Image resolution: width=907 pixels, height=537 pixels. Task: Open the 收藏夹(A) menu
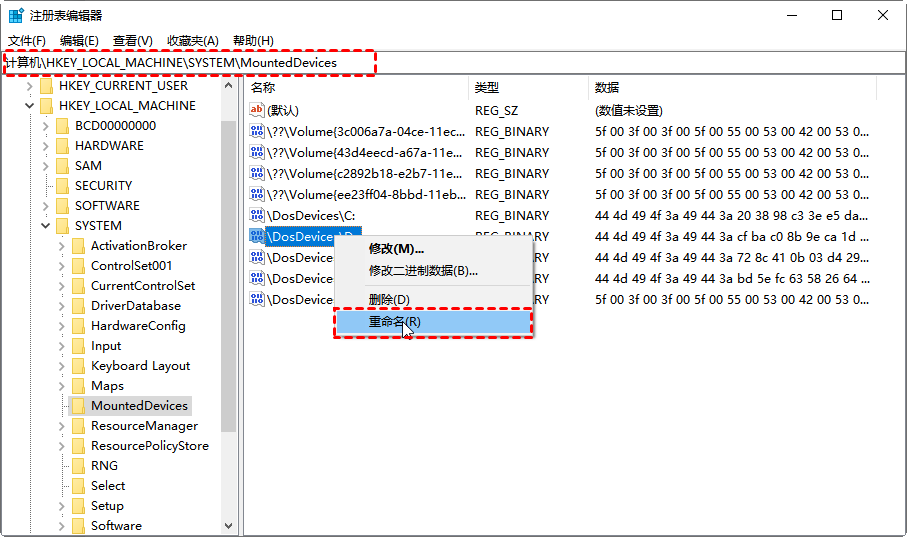[x=193, y=41]
